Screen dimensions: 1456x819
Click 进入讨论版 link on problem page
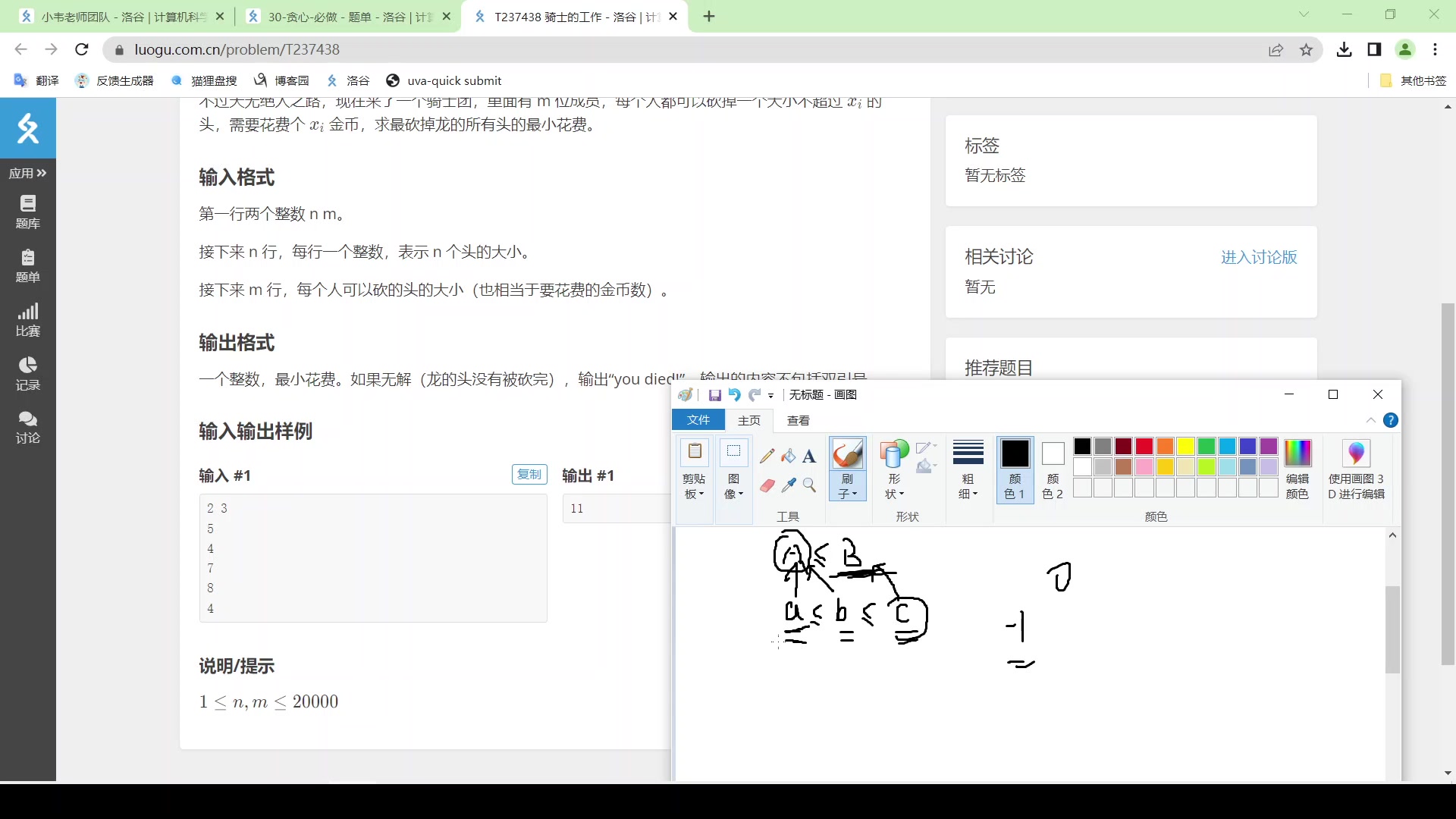pos(1260,257)
